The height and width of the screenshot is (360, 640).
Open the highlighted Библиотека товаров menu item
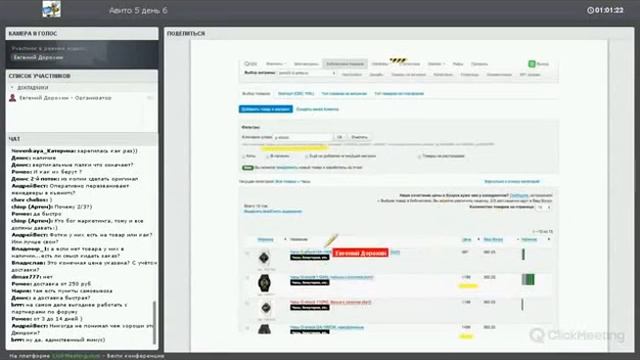345,64
